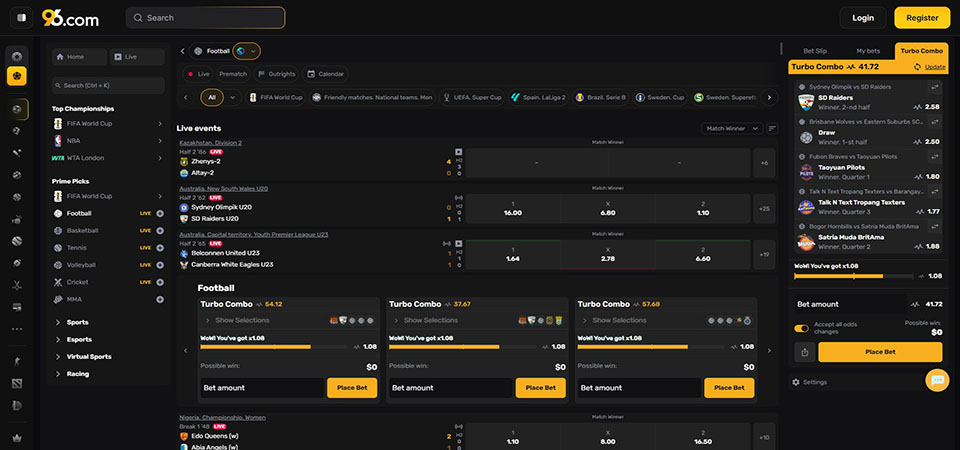The height and width of the screenshot is (450, 960).
Task: Click the Register button
Action: (922, 18)
